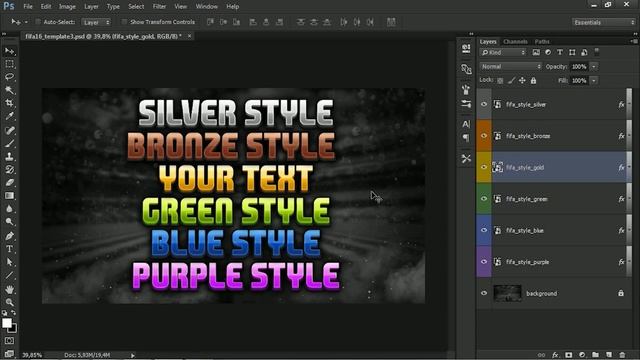Select the Rectangular Marquee tool
This screenshot has height=360, width=640.
9,64
